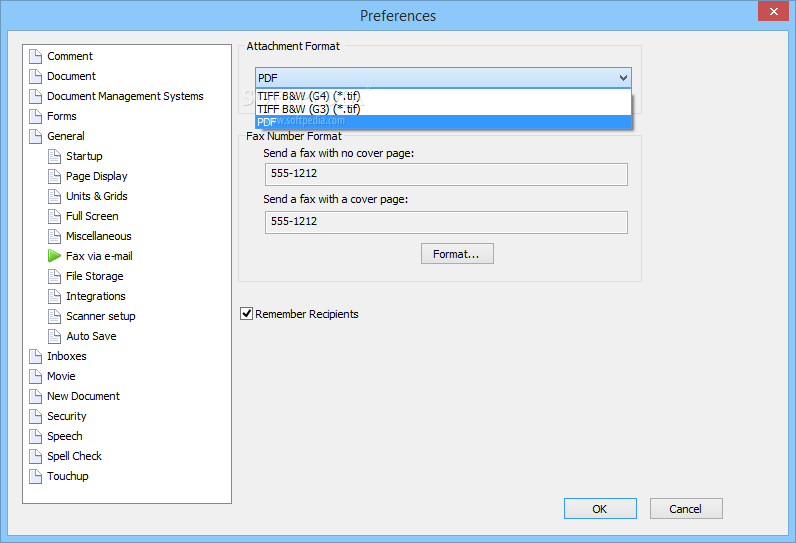The width and height of the screenshot is (796, 543).
Task: Click the green Fax via e-mail arrow icon
Action: (54, 256)
